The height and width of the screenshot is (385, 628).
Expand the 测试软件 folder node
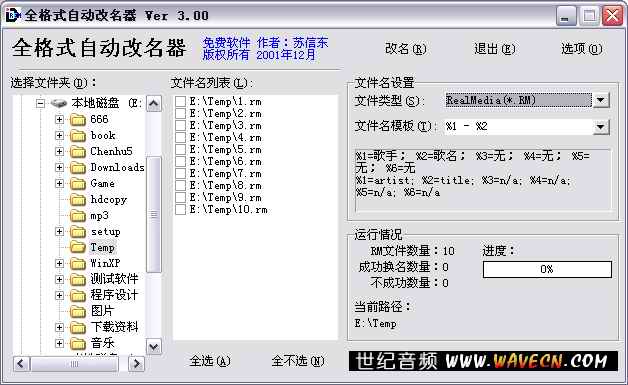59,279
